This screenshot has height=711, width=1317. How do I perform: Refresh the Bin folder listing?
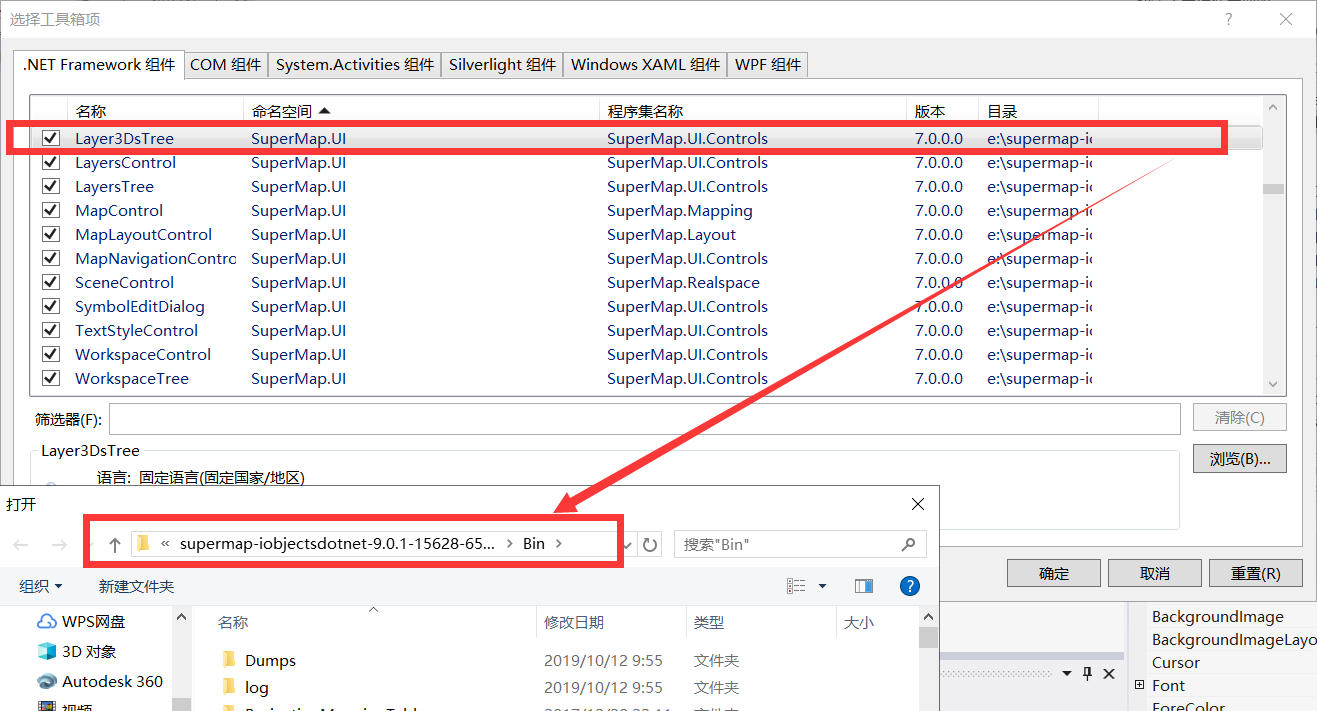point(650,544)
